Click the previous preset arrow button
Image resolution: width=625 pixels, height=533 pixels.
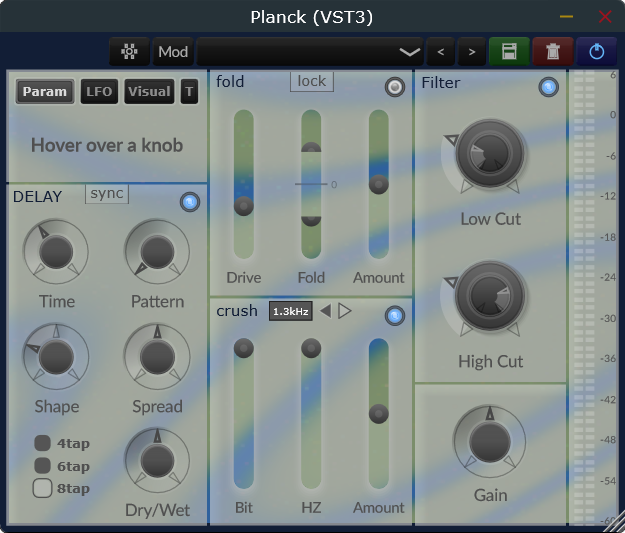click(440, 52)
